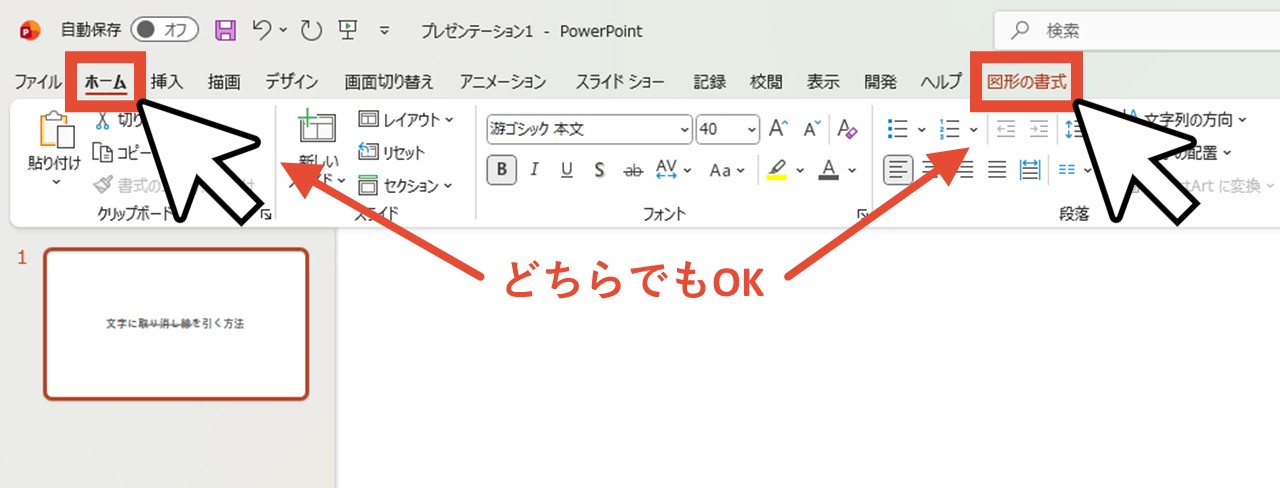This screenshot has height=488, width=1280.
Task: Open the File (ファイル) tab
Action: pos(38,82)
